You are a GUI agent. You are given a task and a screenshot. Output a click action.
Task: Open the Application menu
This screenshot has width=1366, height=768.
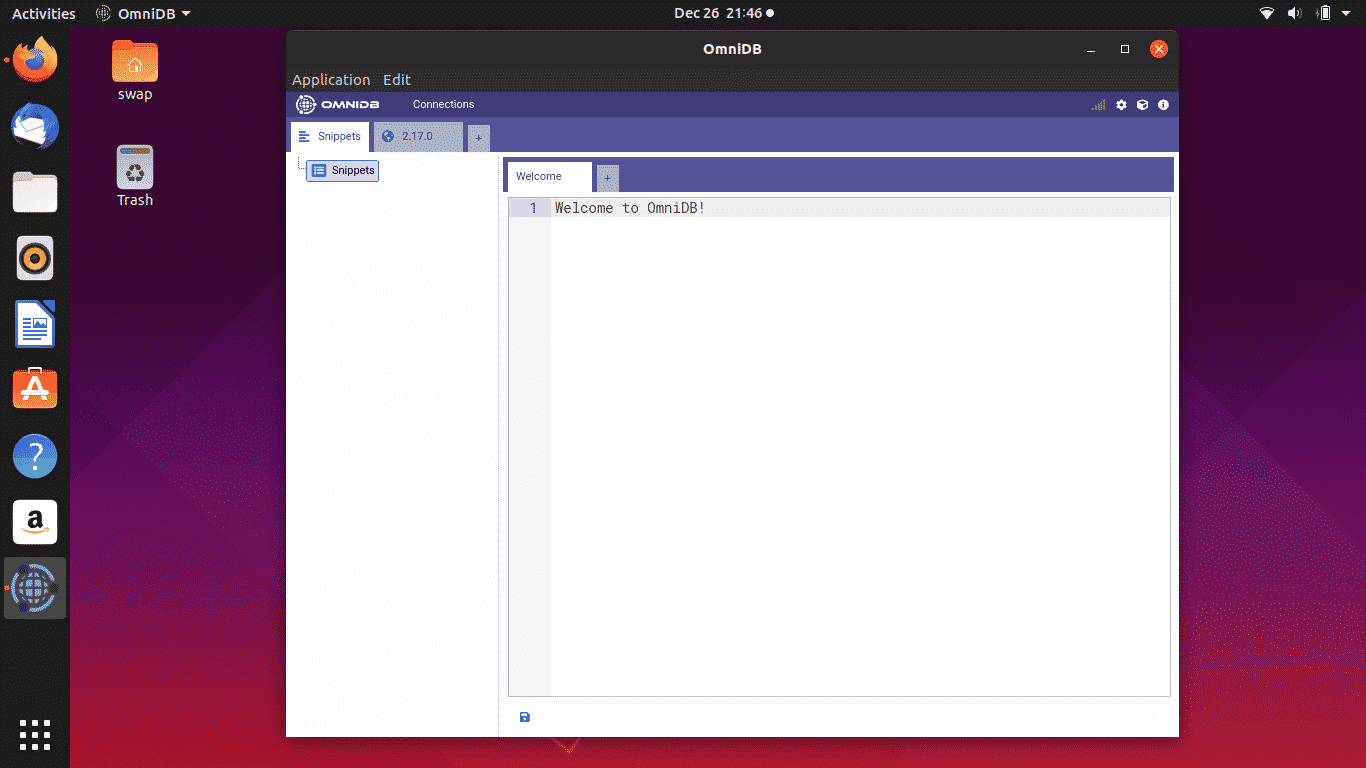tap(331, 80)
